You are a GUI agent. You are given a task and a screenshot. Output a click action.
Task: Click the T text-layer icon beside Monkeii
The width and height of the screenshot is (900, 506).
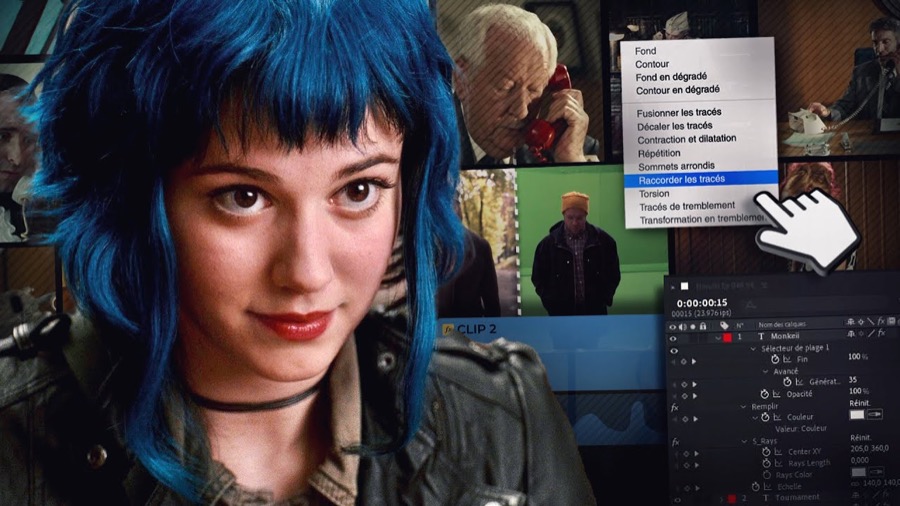(x=761, y=337)
